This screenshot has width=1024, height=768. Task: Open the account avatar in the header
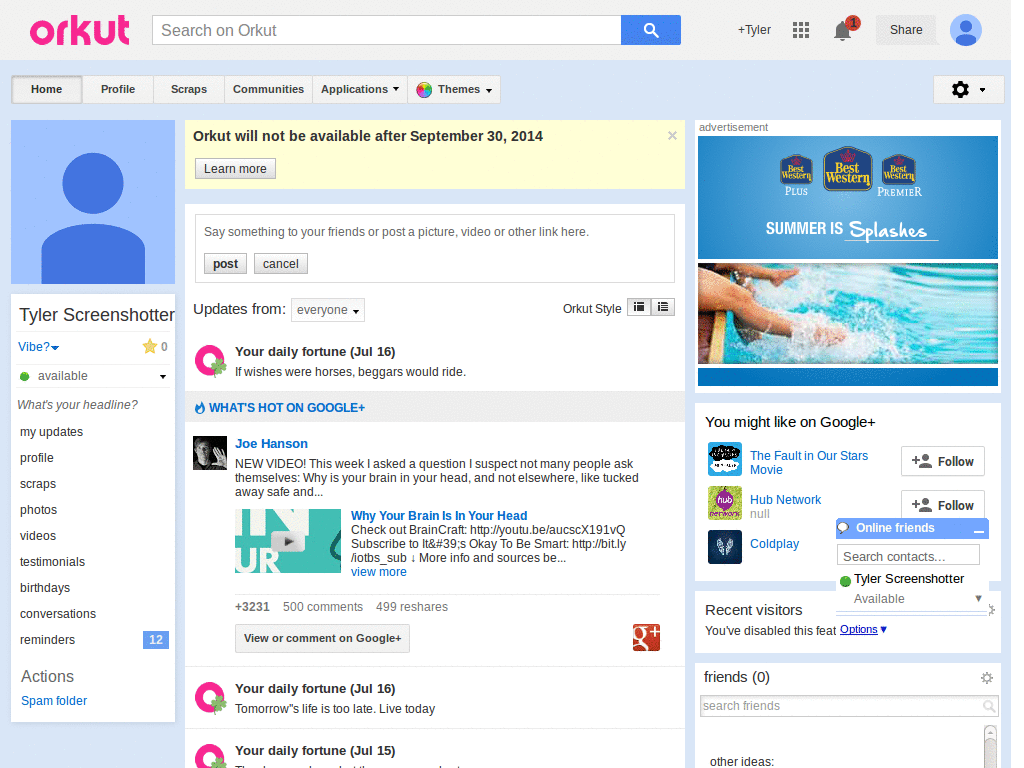(x=966, y=30)
